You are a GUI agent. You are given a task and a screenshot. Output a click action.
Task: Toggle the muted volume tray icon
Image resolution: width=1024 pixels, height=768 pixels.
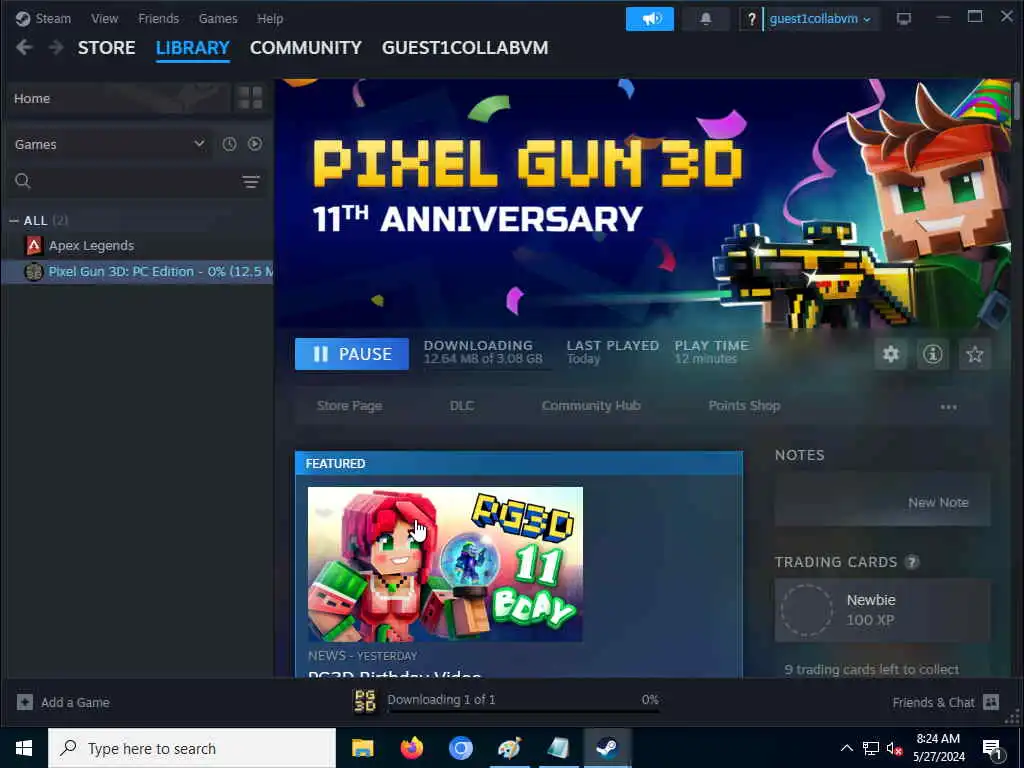tap(895, 748)
